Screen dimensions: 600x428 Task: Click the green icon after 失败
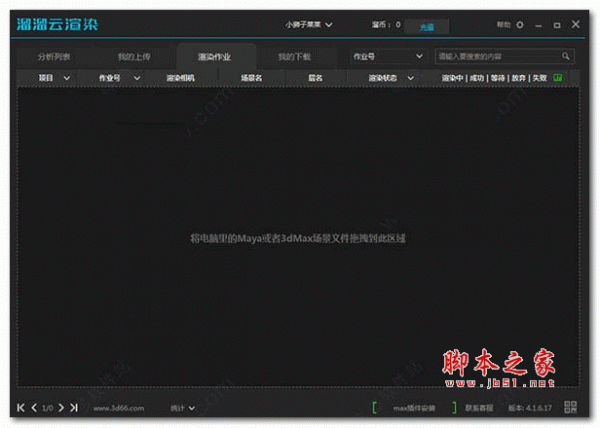point(557,77)
